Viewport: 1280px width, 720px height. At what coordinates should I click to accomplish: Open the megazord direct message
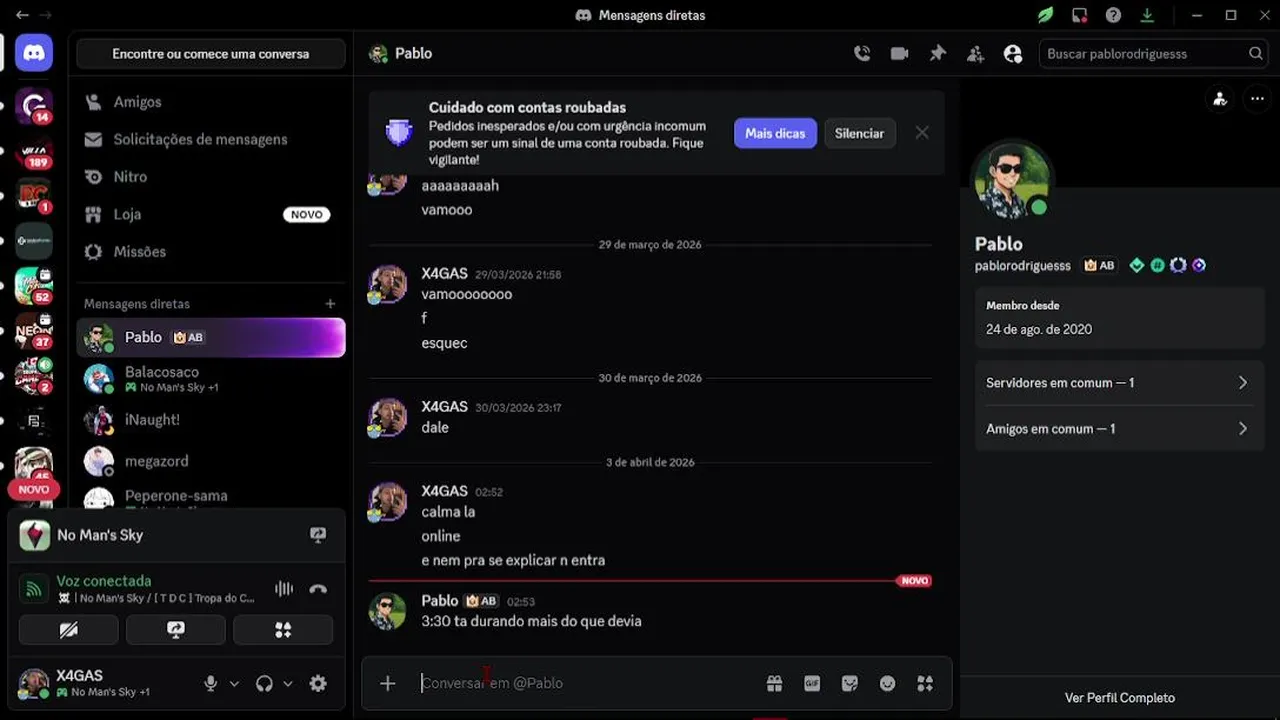(x=211, y=461)
